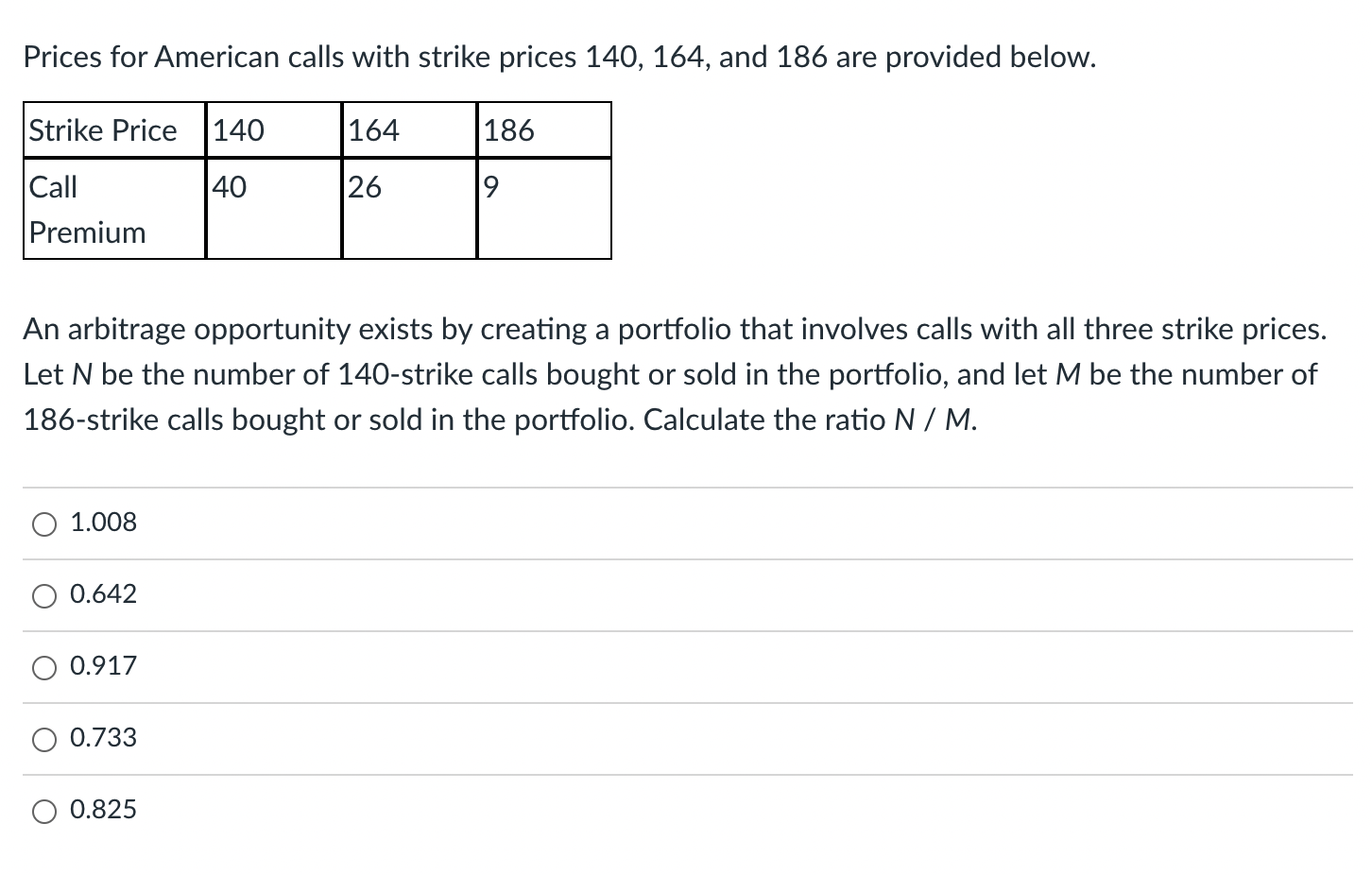The image size is (1372, 875).
Task: Select the 0.642 answer option
Action: 43,595
